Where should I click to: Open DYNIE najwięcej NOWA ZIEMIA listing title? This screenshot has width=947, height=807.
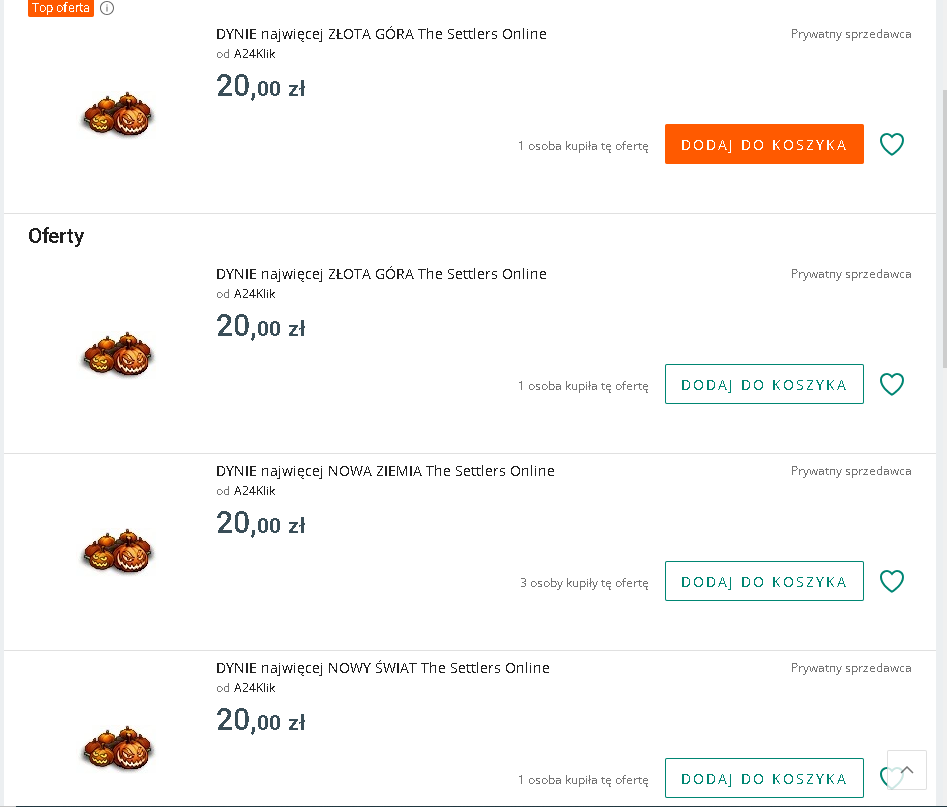click(385, 471)
